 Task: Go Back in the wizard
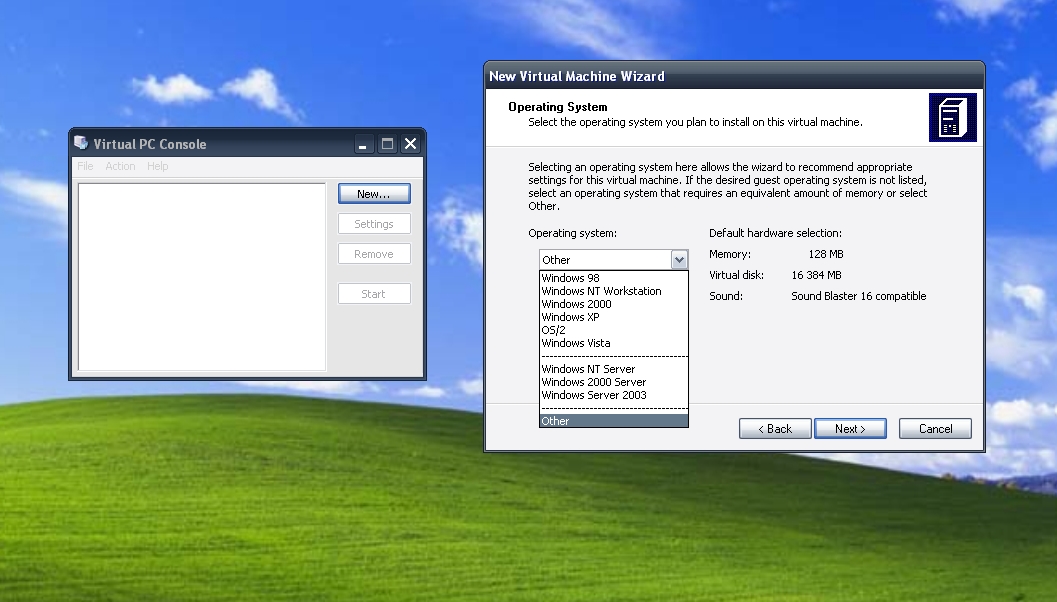(x=775, y=429)
